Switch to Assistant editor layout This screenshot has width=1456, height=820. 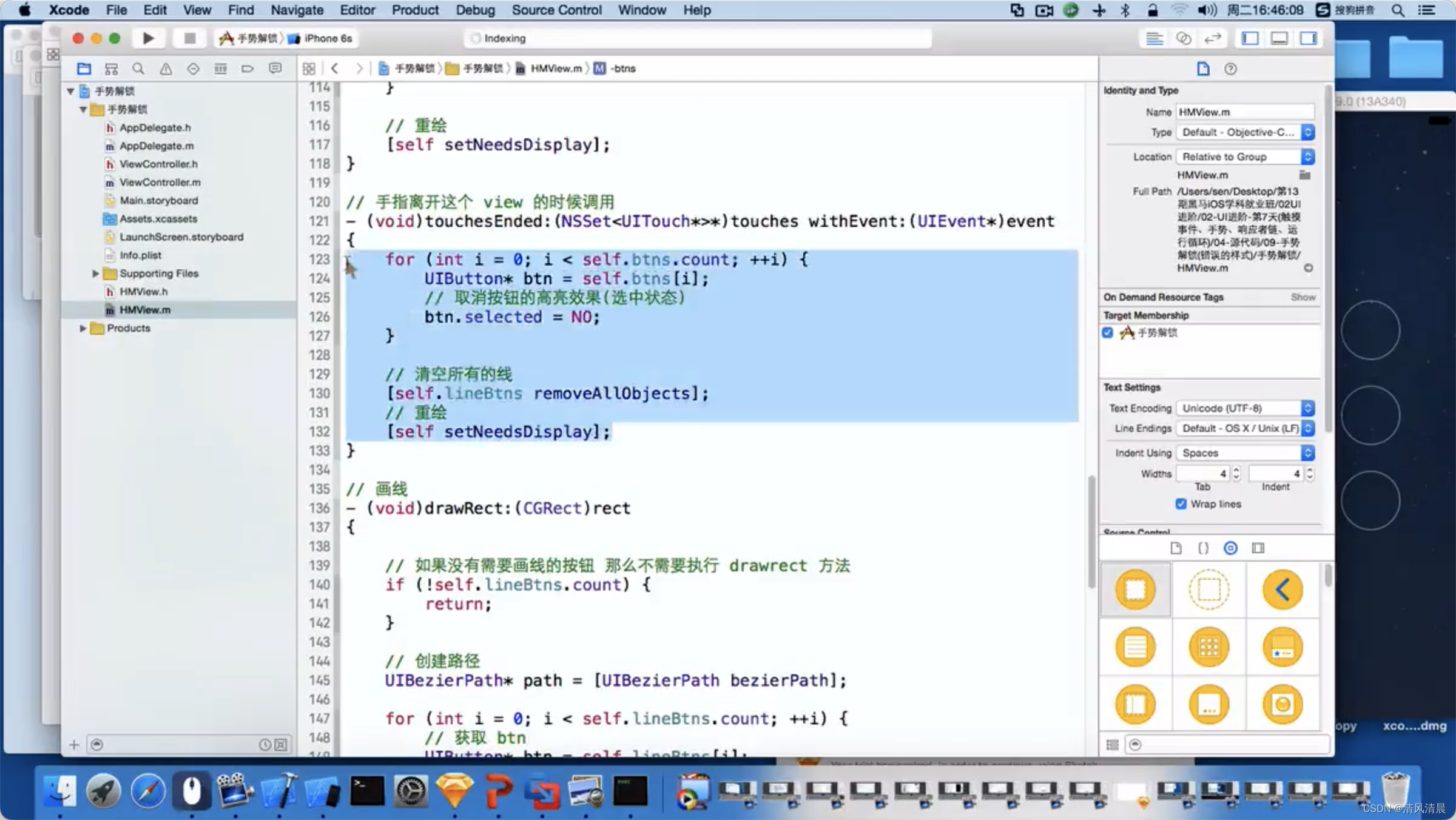[1183, 38]
